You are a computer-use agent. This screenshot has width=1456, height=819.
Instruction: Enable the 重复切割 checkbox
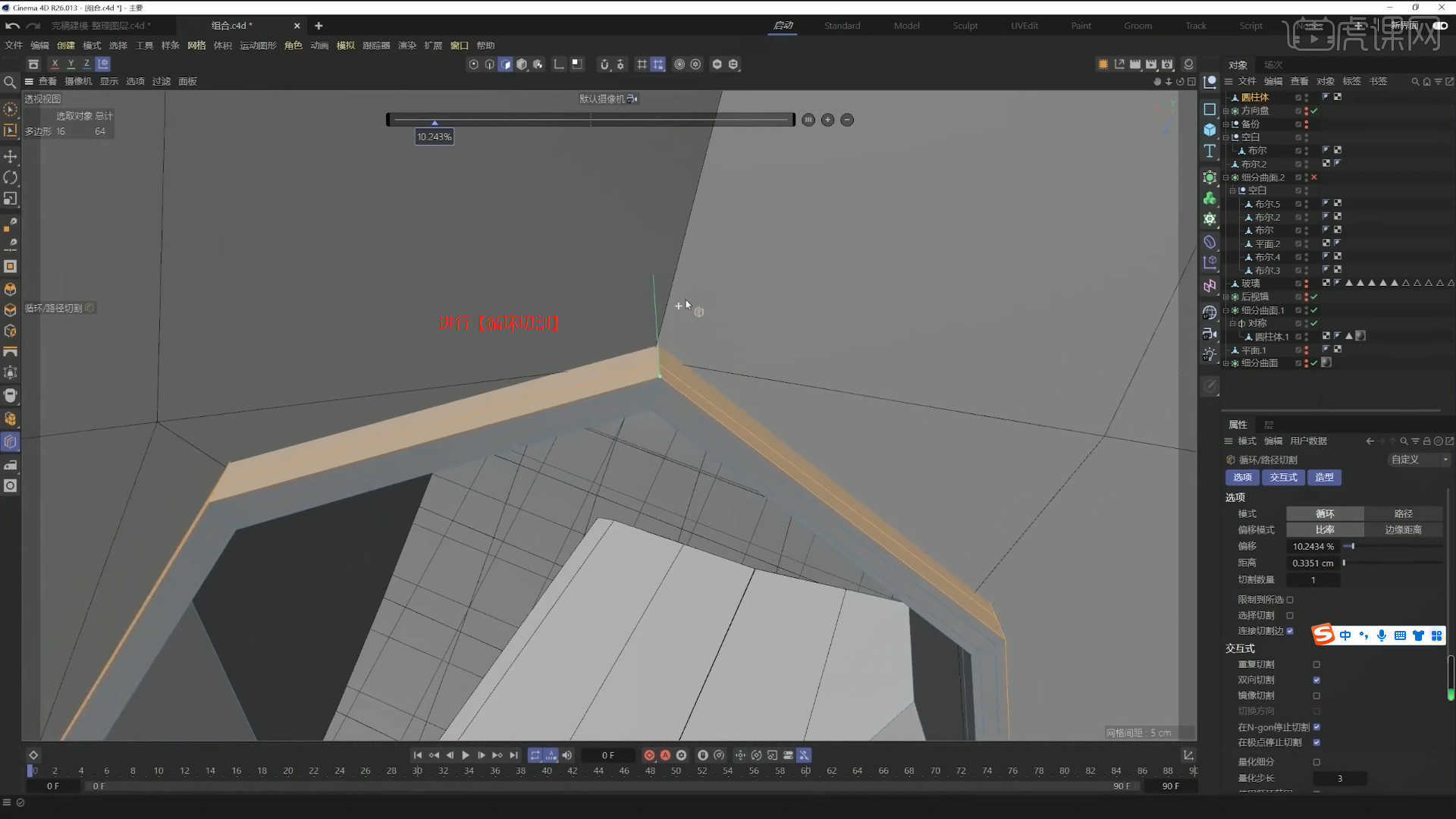coord(1317,664)
